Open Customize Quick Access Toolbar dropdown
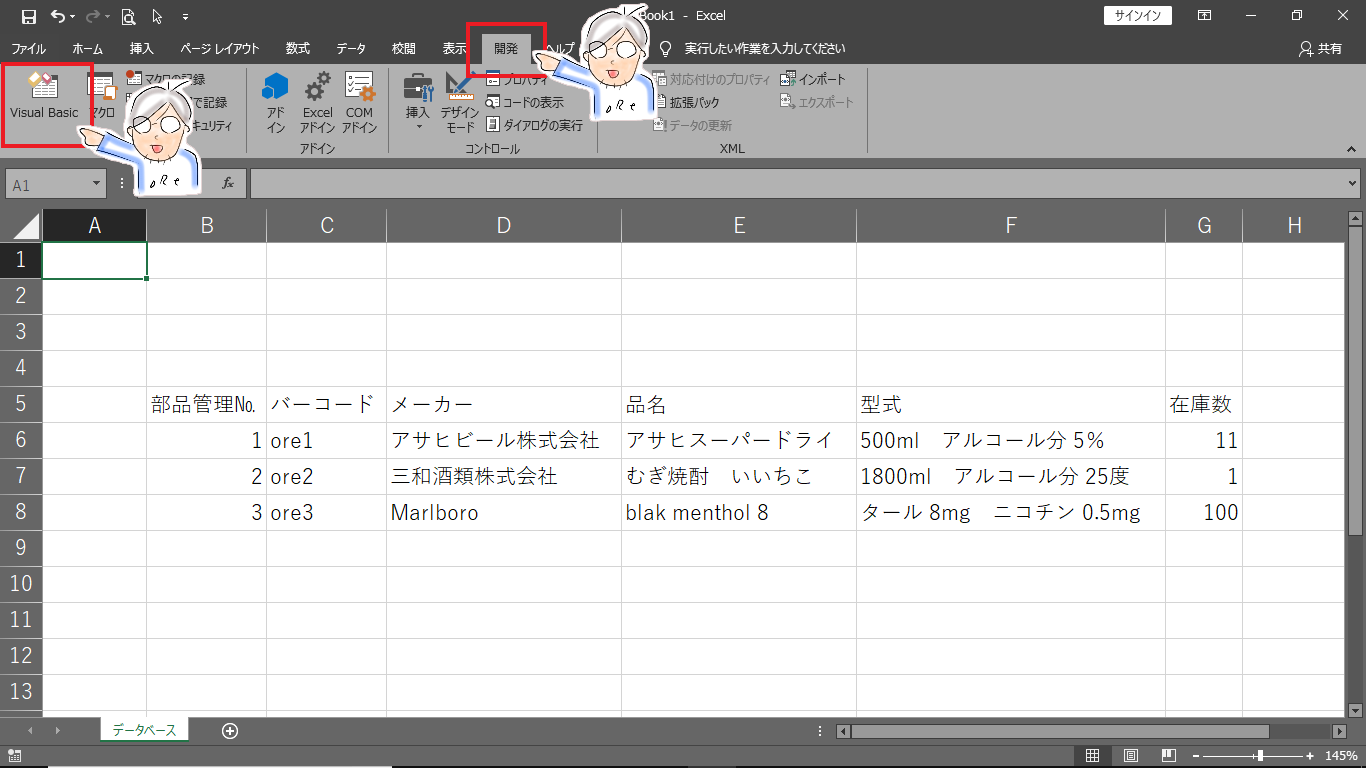Viewport: 1366px width, 768px height. pos(185,16)
